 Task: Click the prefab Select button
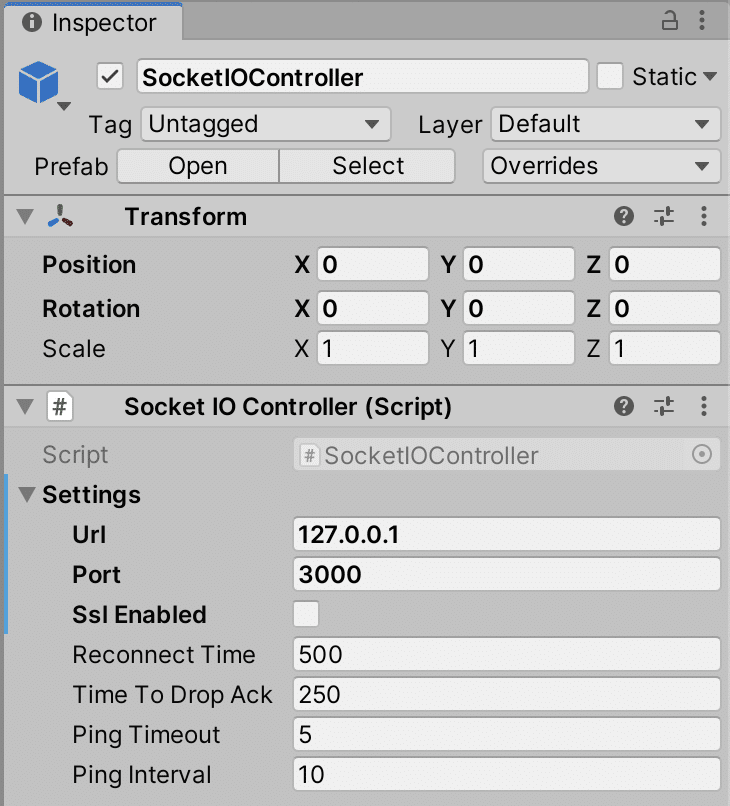[x=368, y=166]
